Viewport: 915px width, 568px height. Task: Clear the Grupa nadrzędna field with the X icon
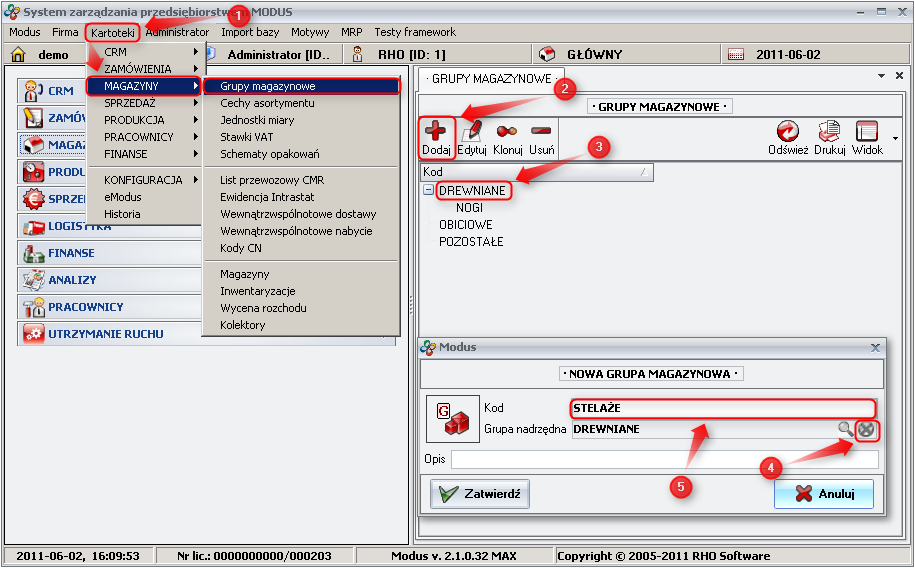click(x=867, y=430)
